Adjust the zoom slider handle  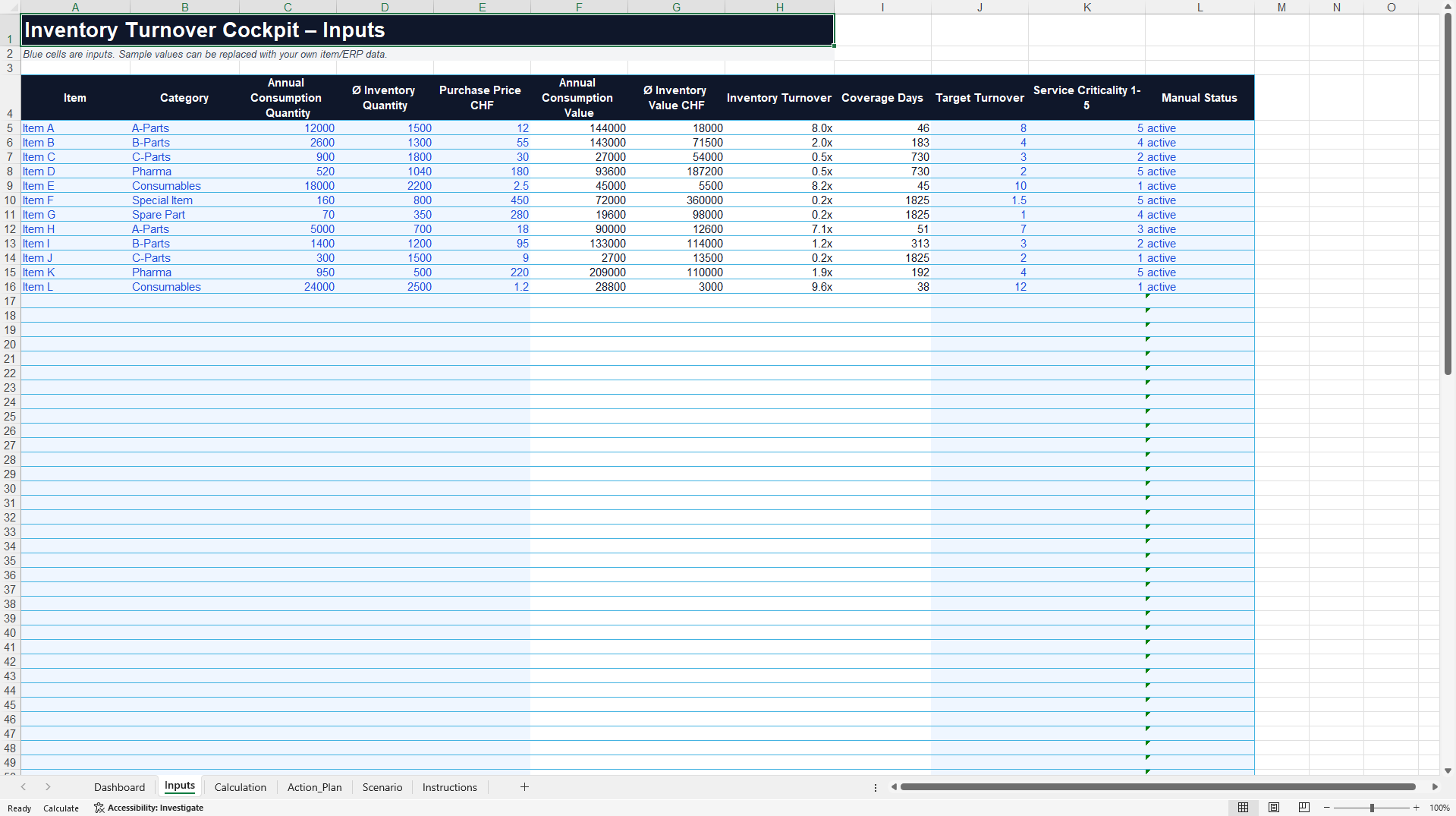tap(1372, 808)
